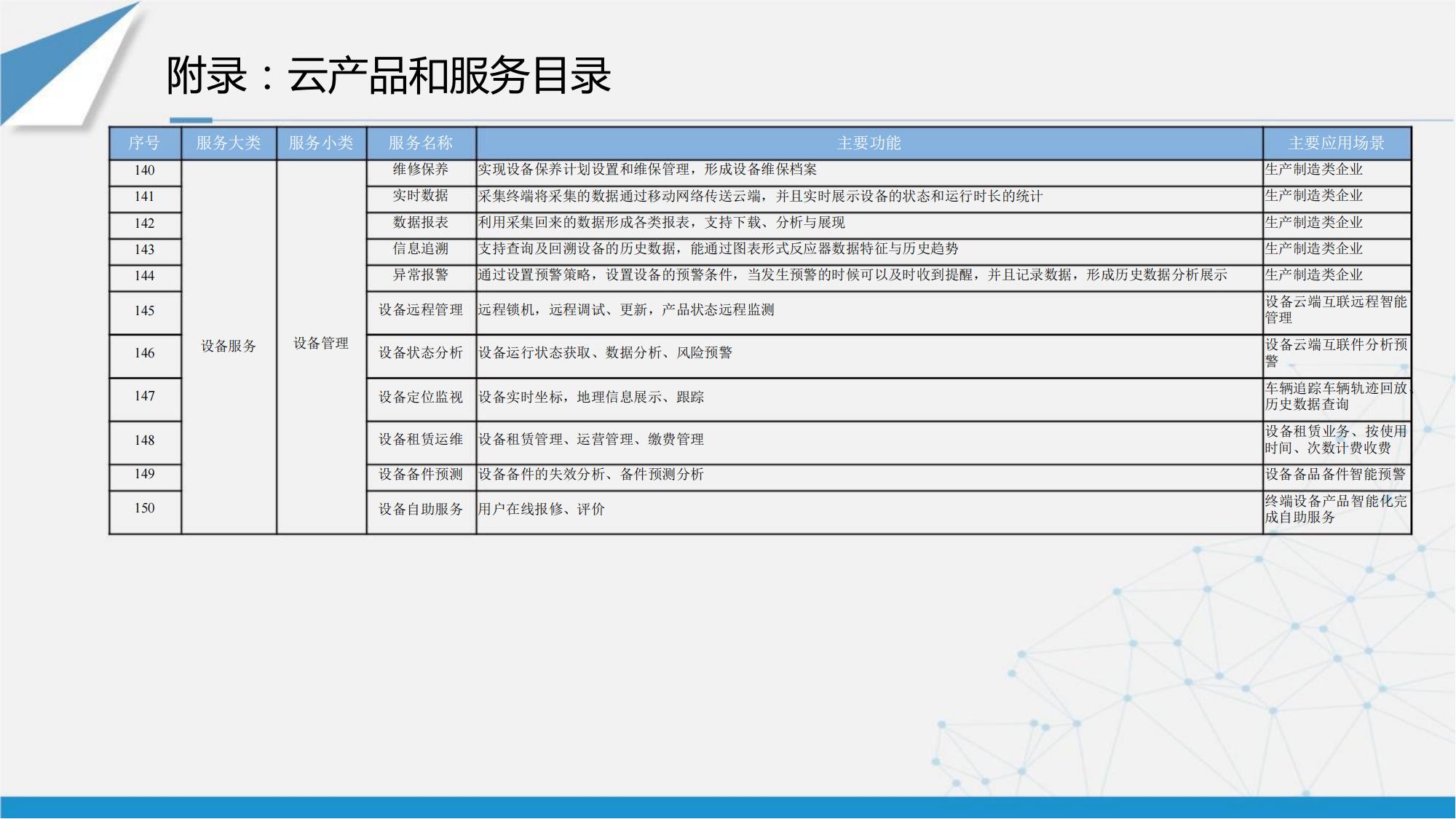
Task: Select the 服务大类 column header
Action: tap(229, 143)
